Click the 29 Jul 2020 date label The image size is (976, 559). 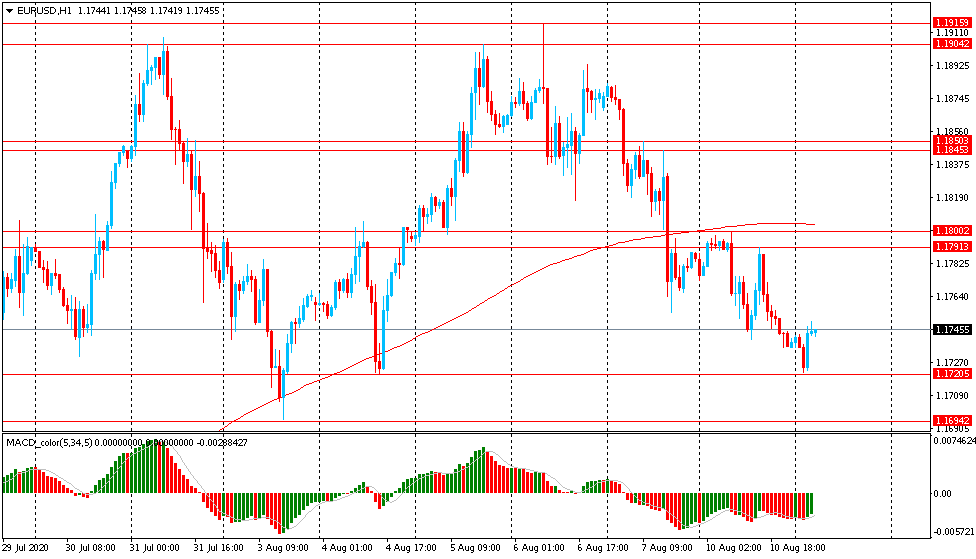pyautogui.click(x=26, y=548)
